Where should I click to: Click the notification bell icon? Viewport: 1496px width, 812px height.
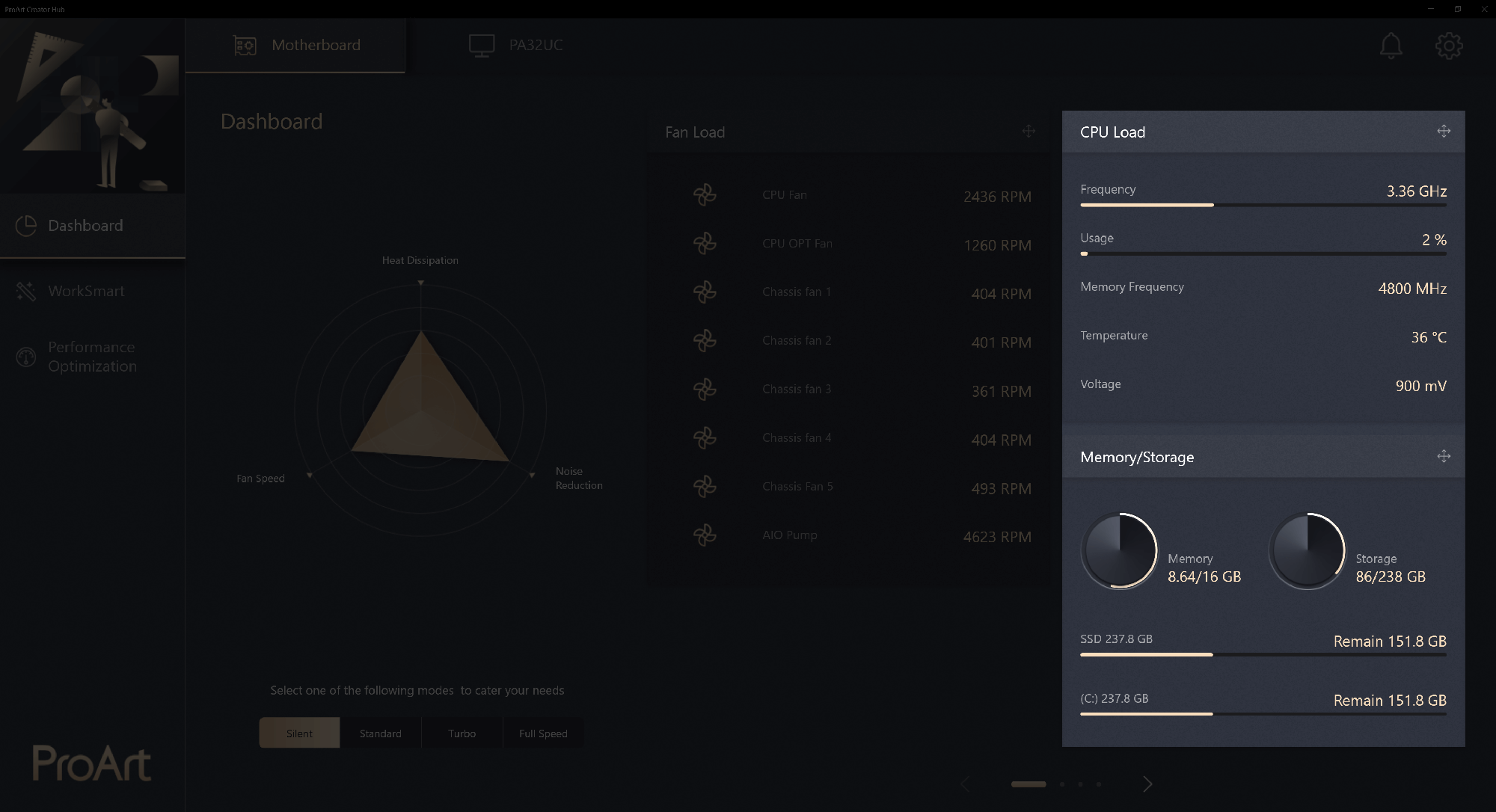tap(1391, 44)
